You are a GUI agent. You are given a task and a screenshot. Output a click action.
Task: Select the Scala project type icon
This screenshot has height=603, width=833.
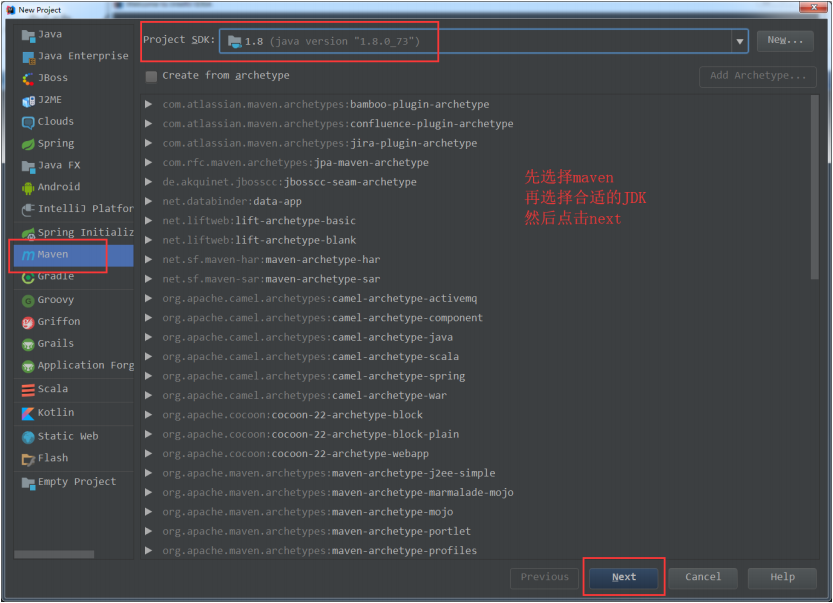coord(27,389)
